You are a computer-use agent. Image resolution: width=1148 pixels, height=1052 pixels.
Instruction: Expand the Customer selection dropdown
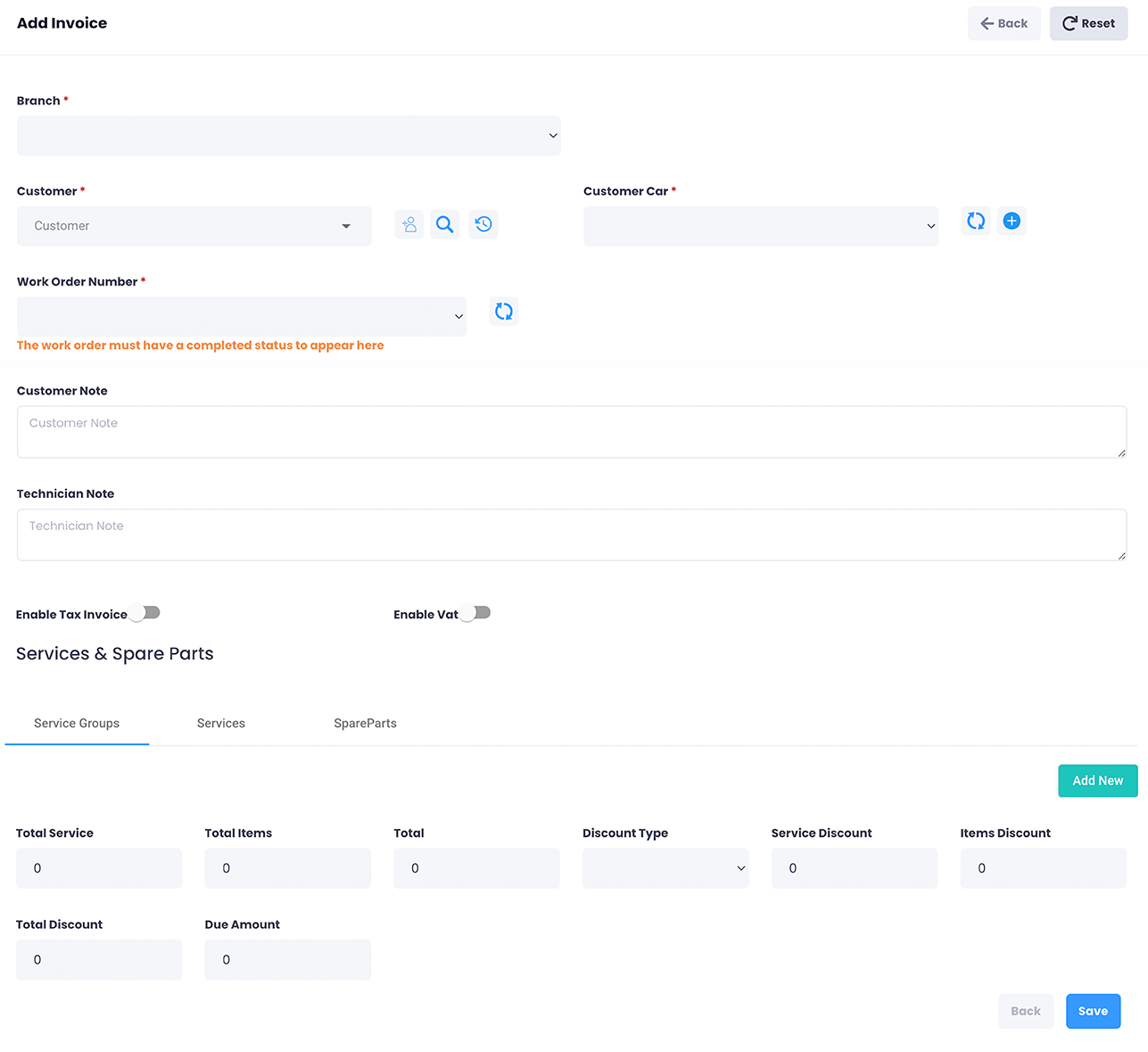click(x=194, y=227)
